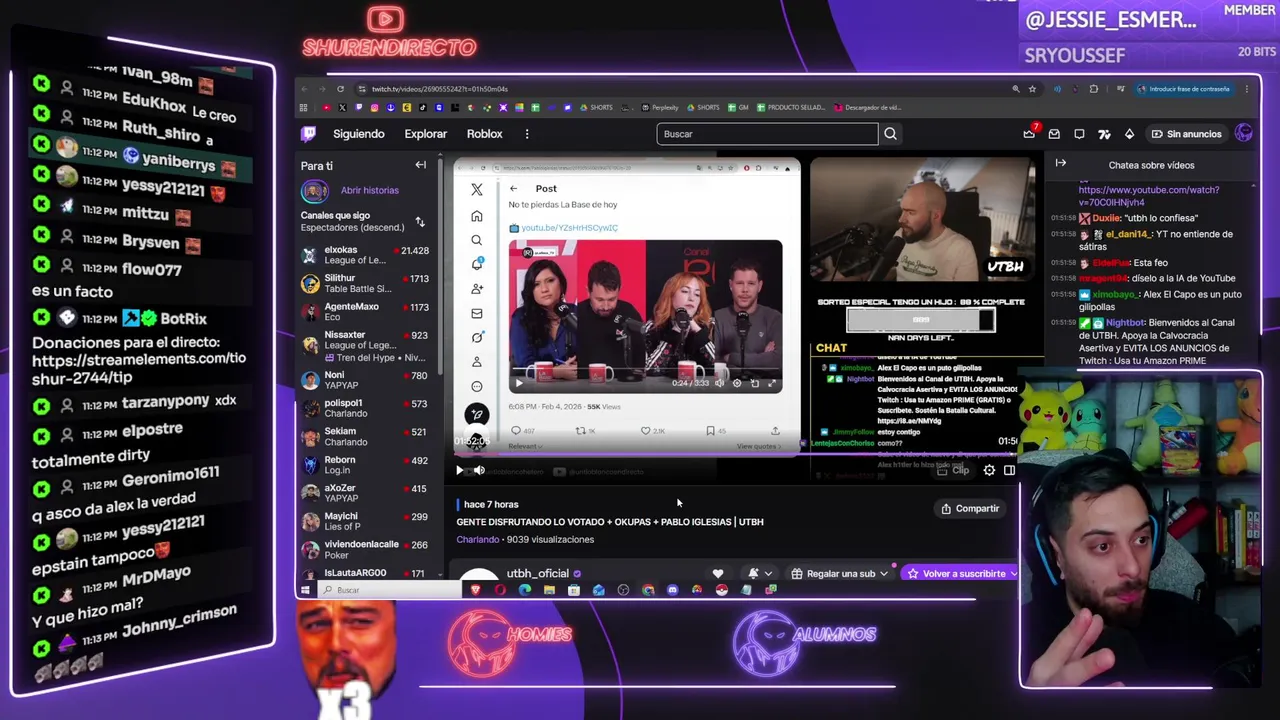Viewport: 1280px width, 720px height.
Task: Click X logo in embedded post
Action: 477,189
